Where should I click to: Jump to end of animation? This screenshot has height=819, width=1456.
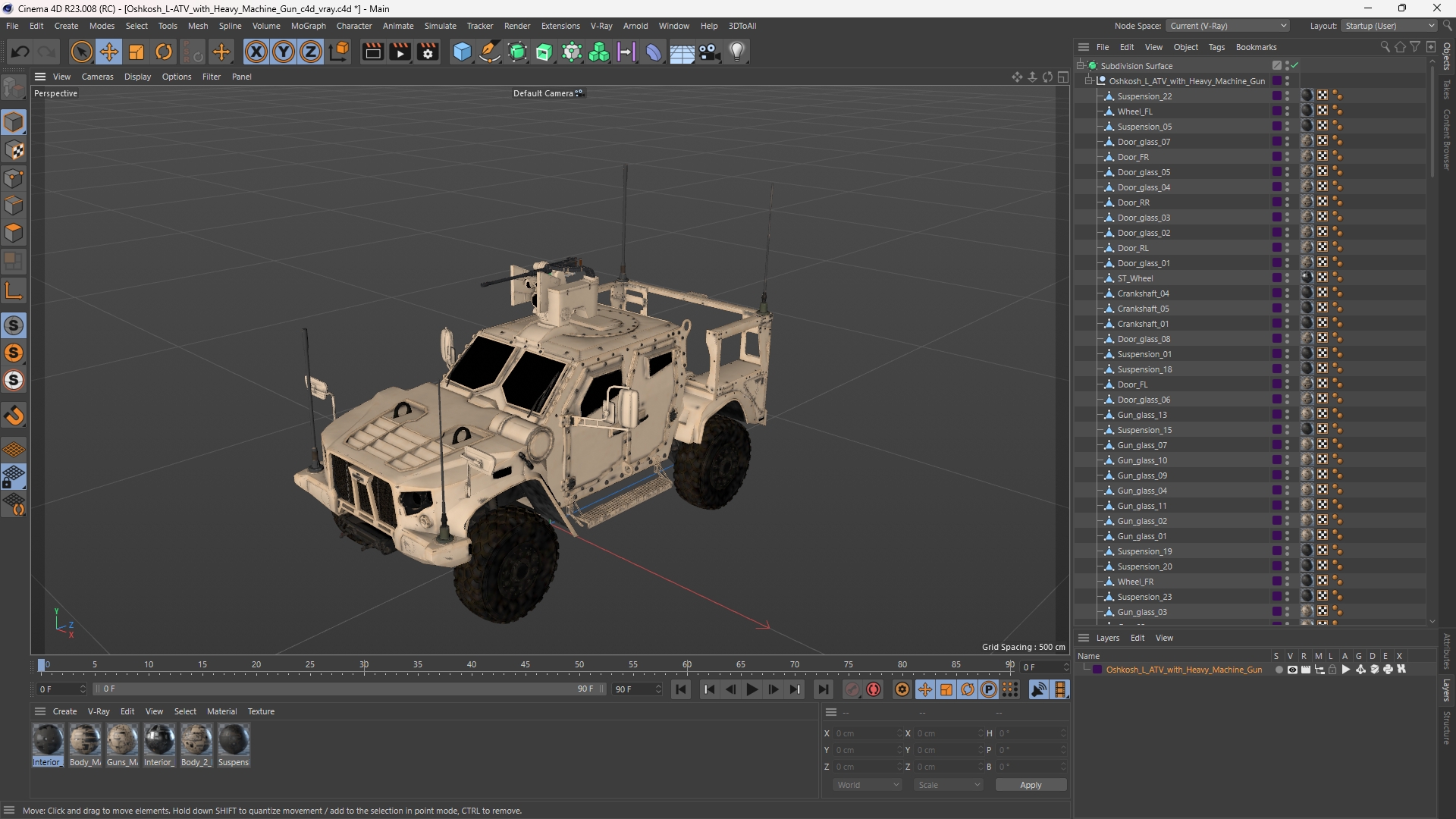point(823,689)
